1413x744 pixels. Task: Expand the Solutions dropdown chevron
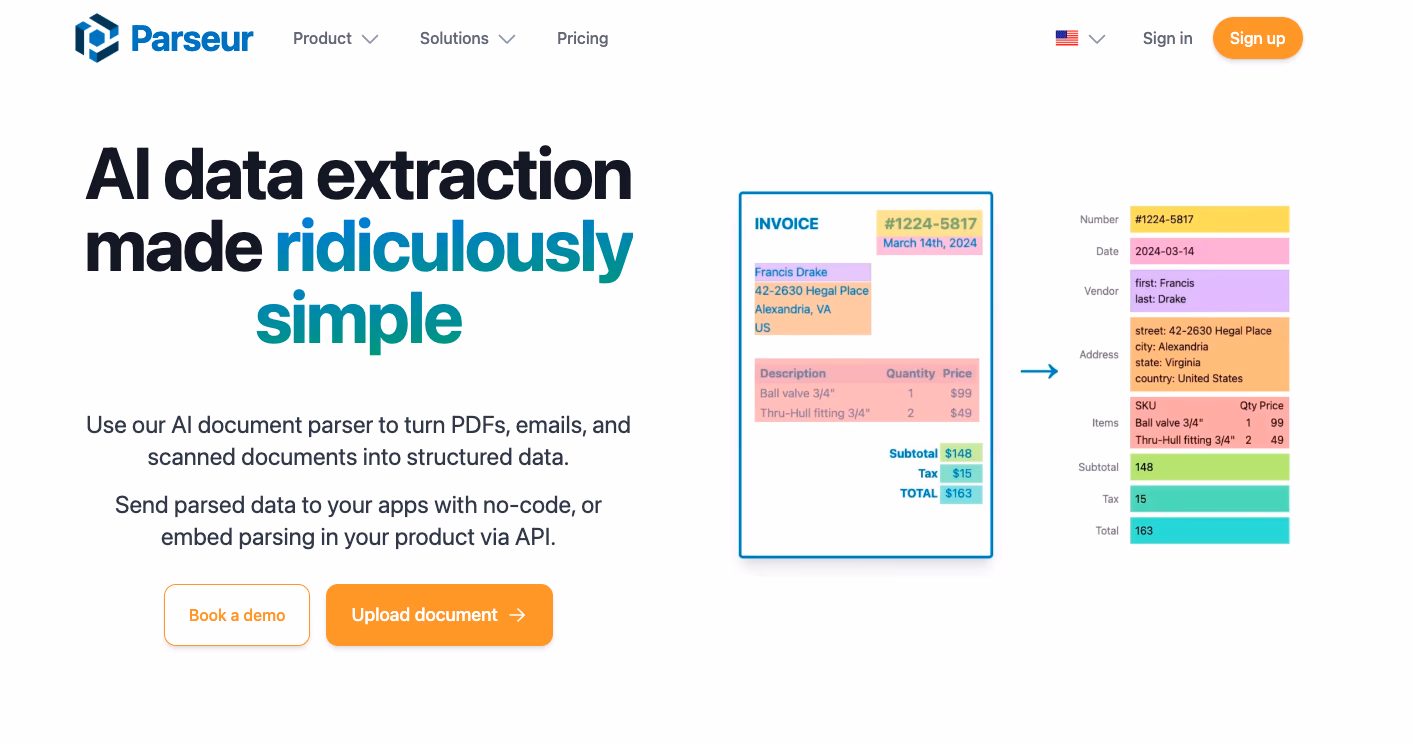pos(507,40)
